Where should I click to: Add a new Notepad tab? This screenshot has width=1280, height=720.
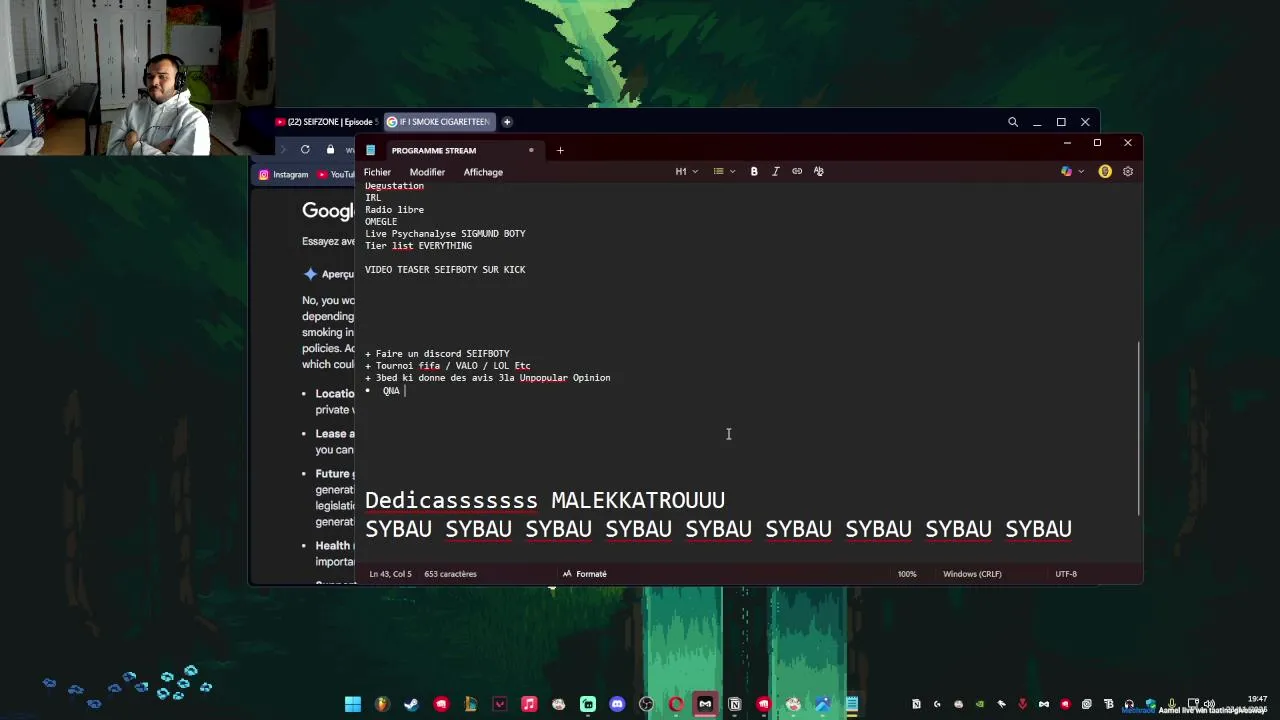tap(560, 150)
